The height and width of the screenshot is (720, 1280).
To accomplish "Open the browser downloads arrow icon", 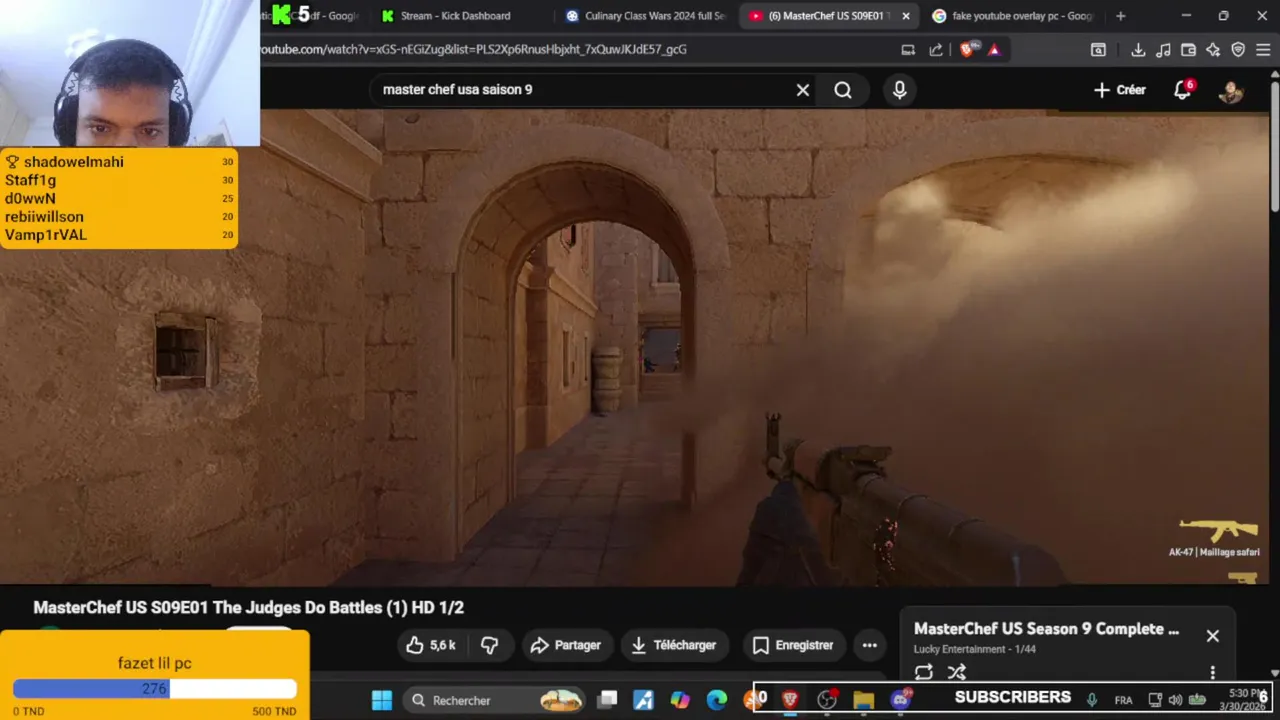I will (x=1138, y=50).
